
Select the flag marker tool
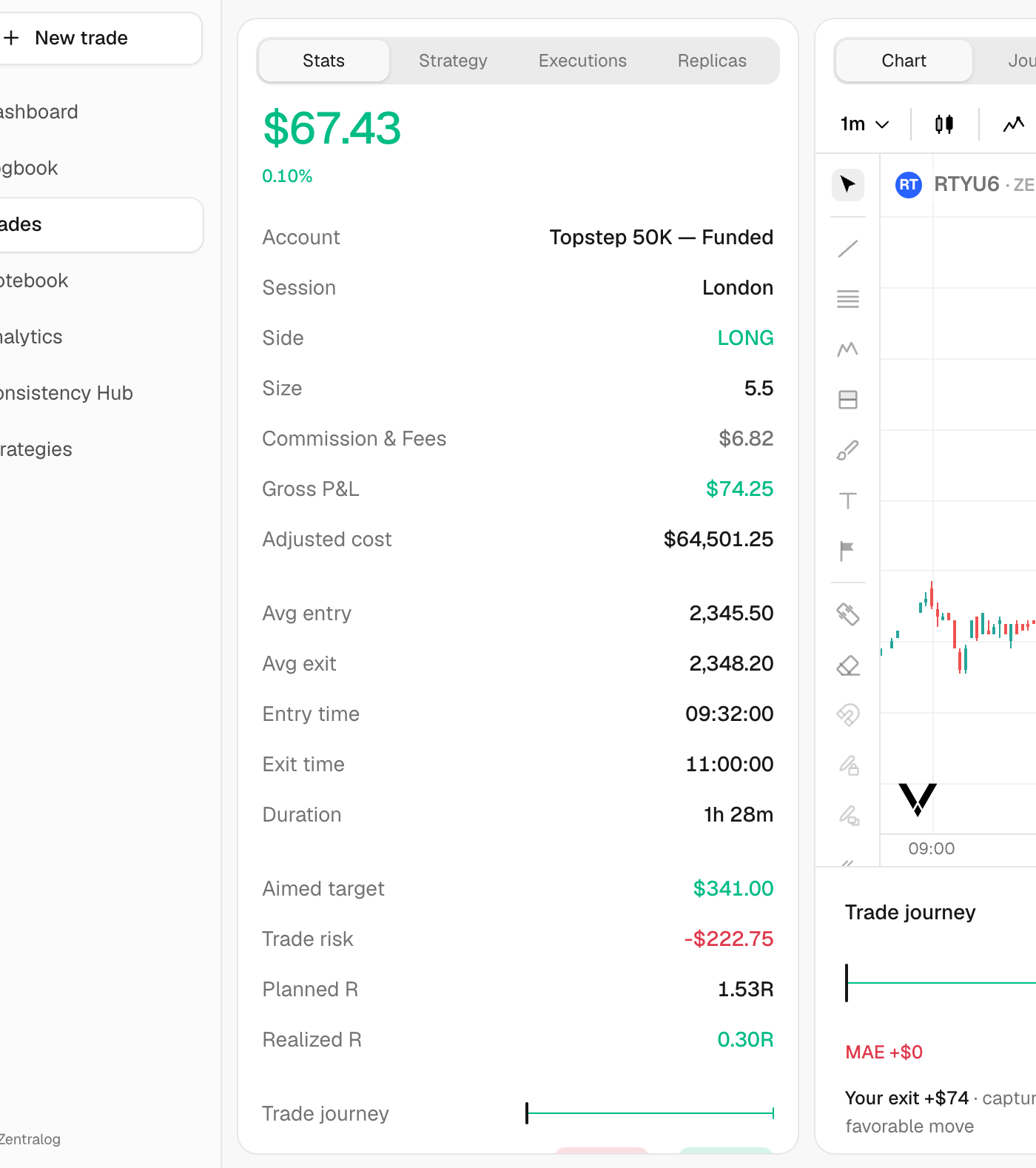pos(848,551)
